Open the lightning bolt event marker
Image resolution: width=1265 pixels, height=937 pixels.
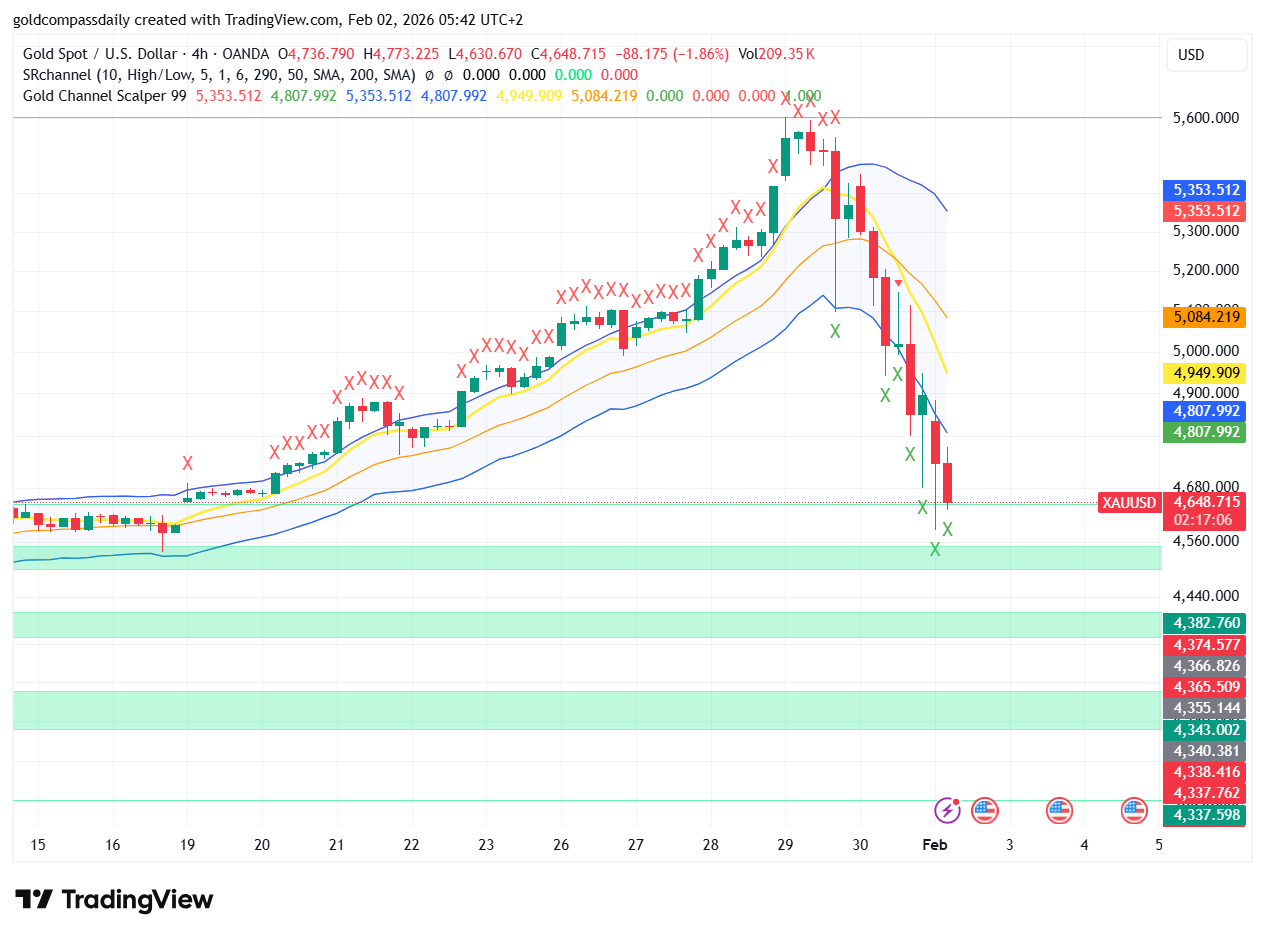coord(948,811)
